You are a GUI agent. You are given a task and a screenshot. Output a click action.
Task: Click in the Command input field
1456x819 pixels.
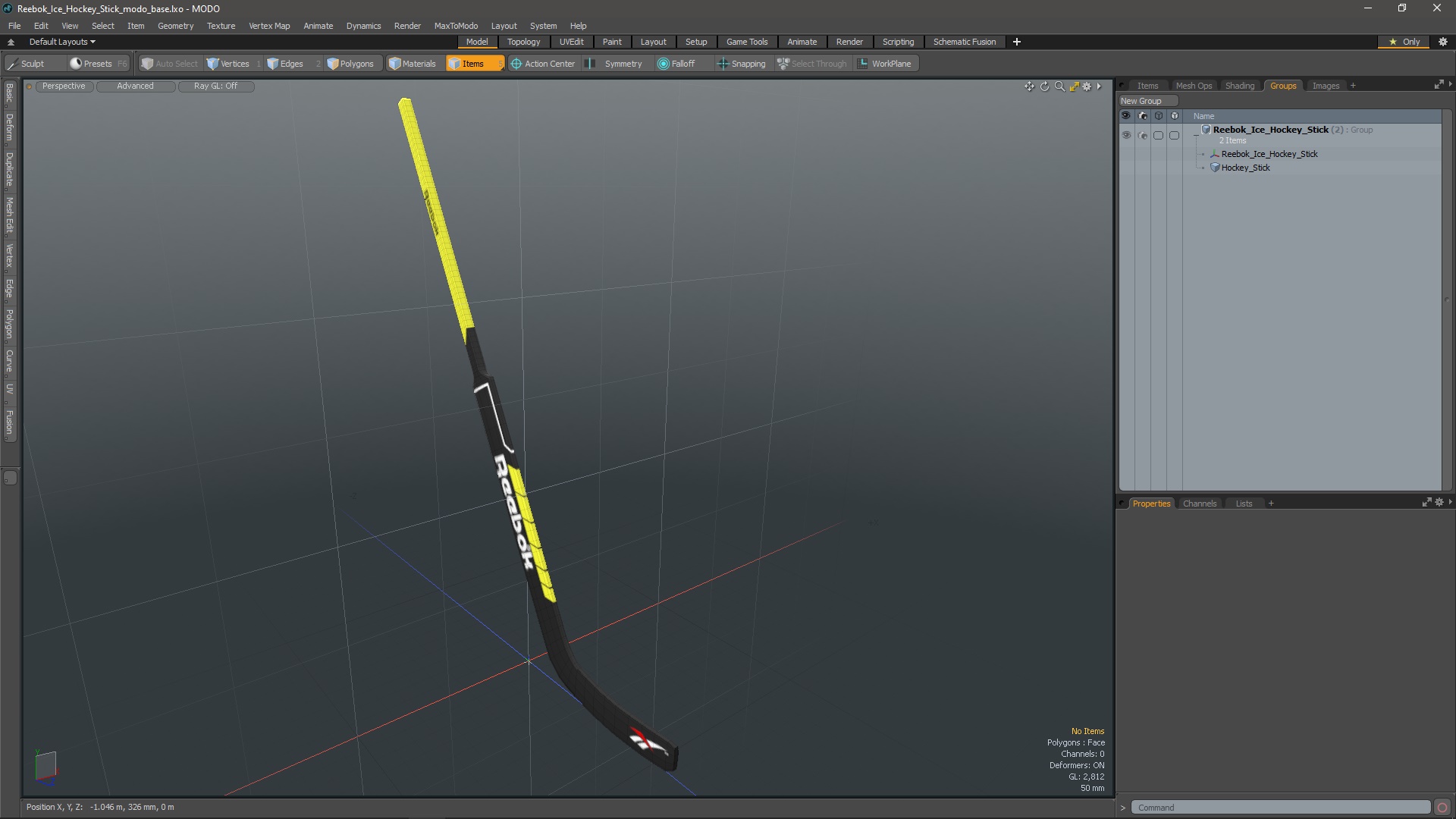pos(1281,808)
